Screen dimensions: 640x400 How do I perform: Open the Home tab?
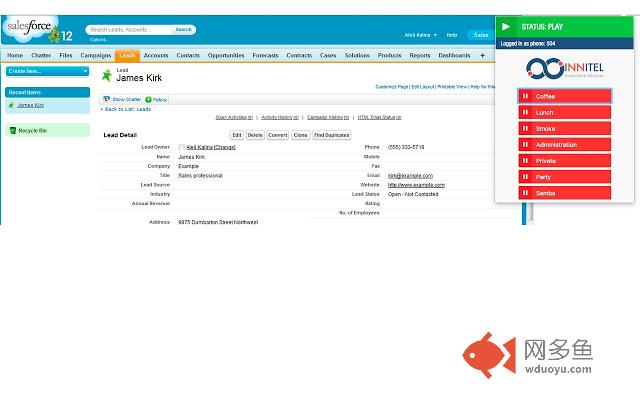(15, 55)
